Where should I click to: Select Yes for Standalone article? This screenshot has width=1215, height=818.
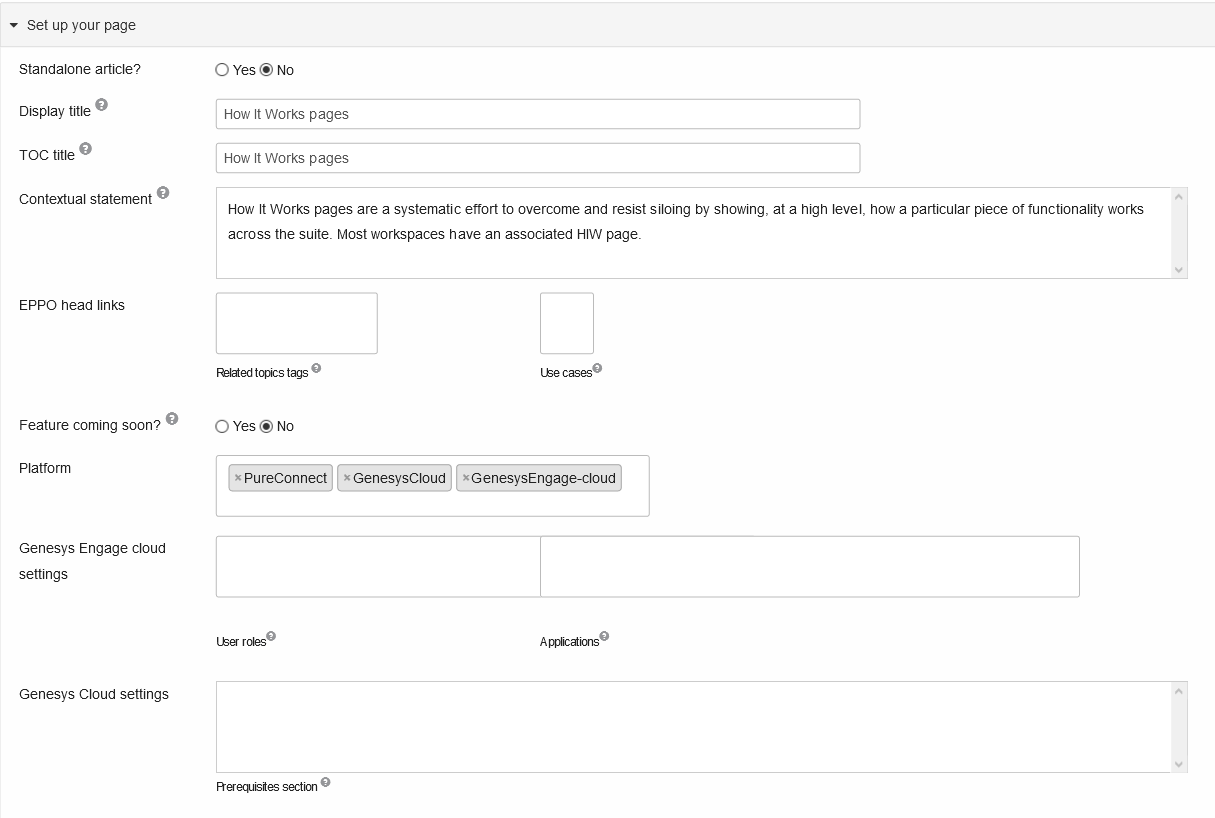click(x=222, y=70)
